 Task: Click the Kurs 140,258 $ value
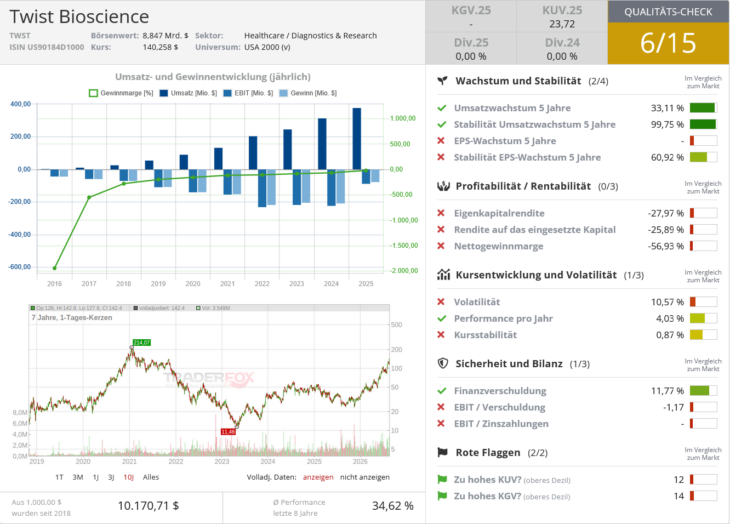coord(160,47)
